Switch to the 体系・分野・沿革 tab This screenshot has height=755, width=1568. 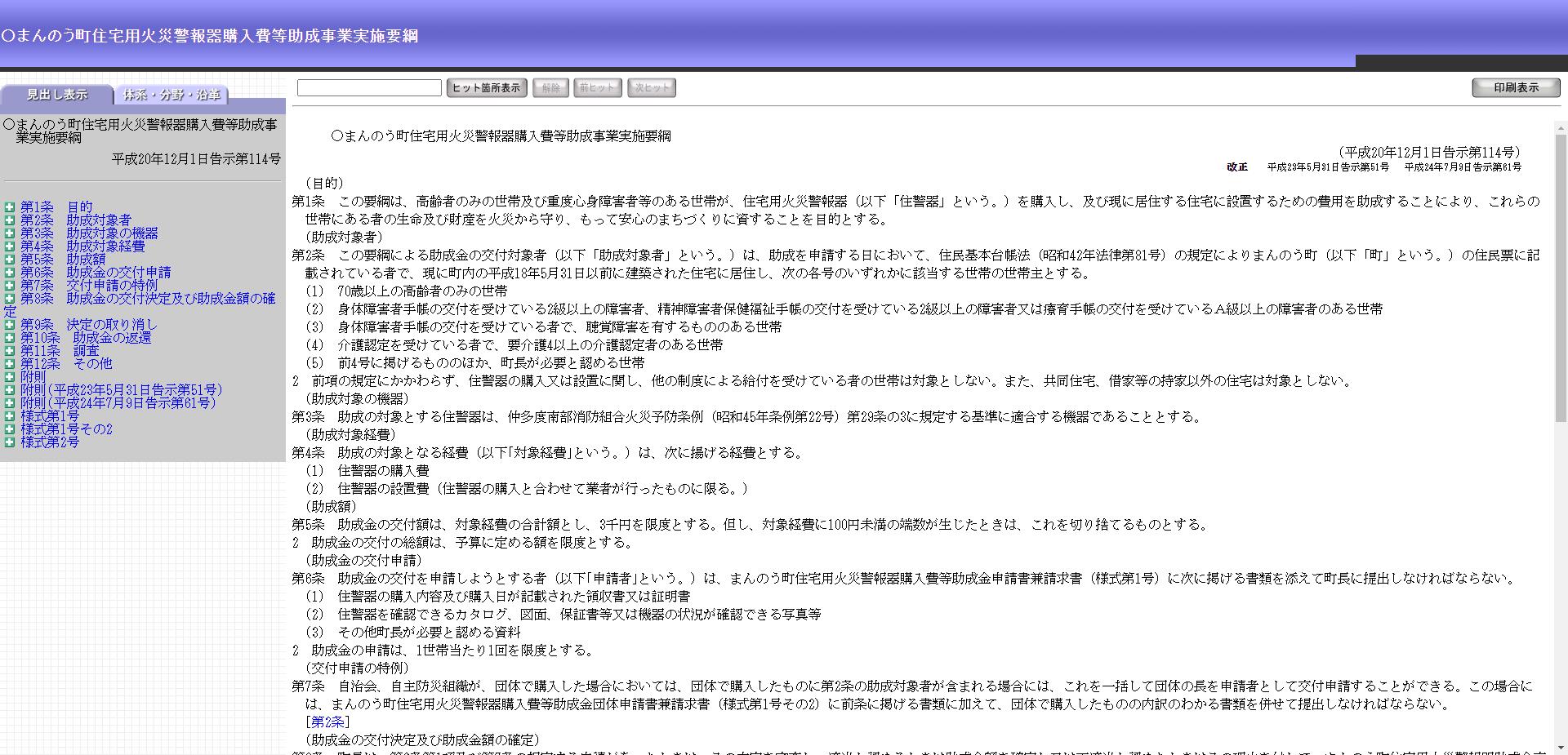point(172,95)
